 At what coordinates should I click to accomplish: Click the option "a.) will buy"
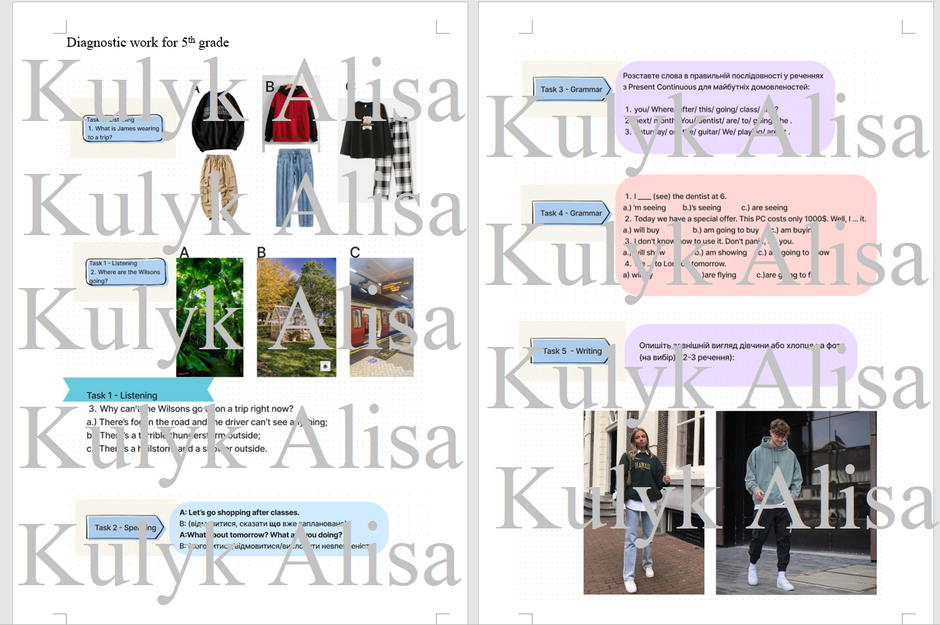tap(641, 230)
